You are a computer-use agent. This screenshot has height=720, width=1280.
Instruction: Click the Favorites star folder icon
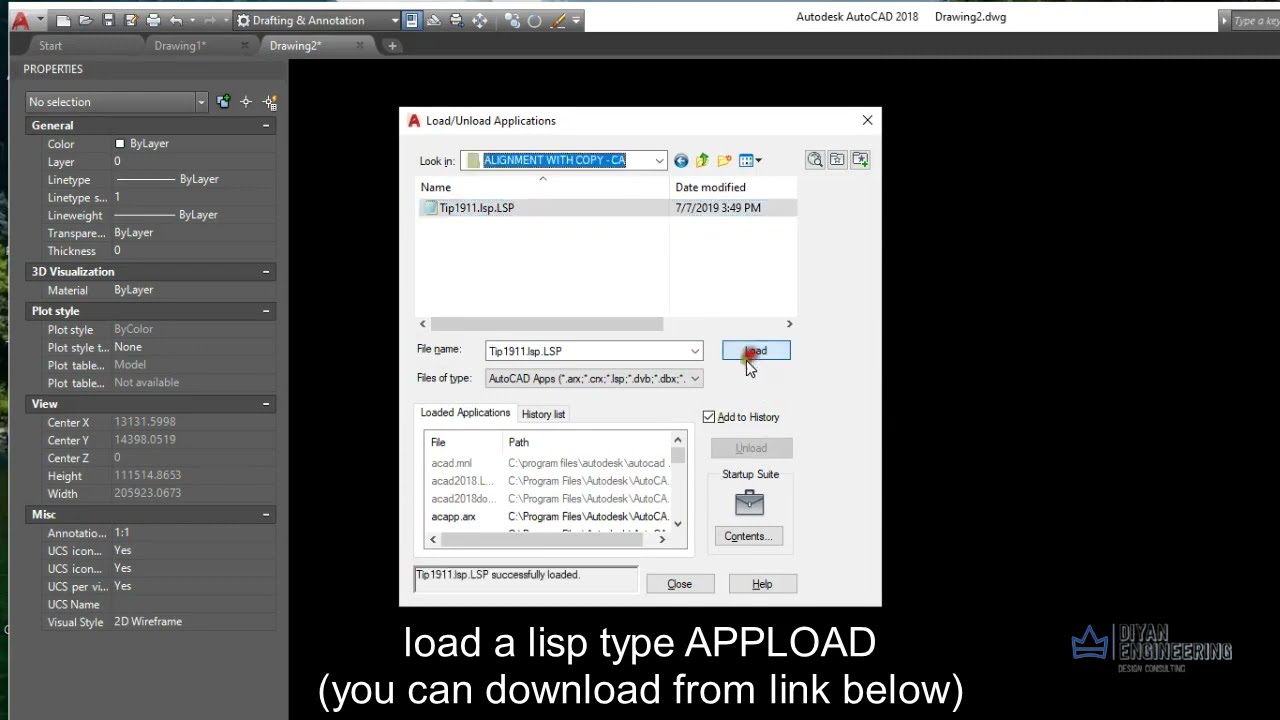click(837, 160)
